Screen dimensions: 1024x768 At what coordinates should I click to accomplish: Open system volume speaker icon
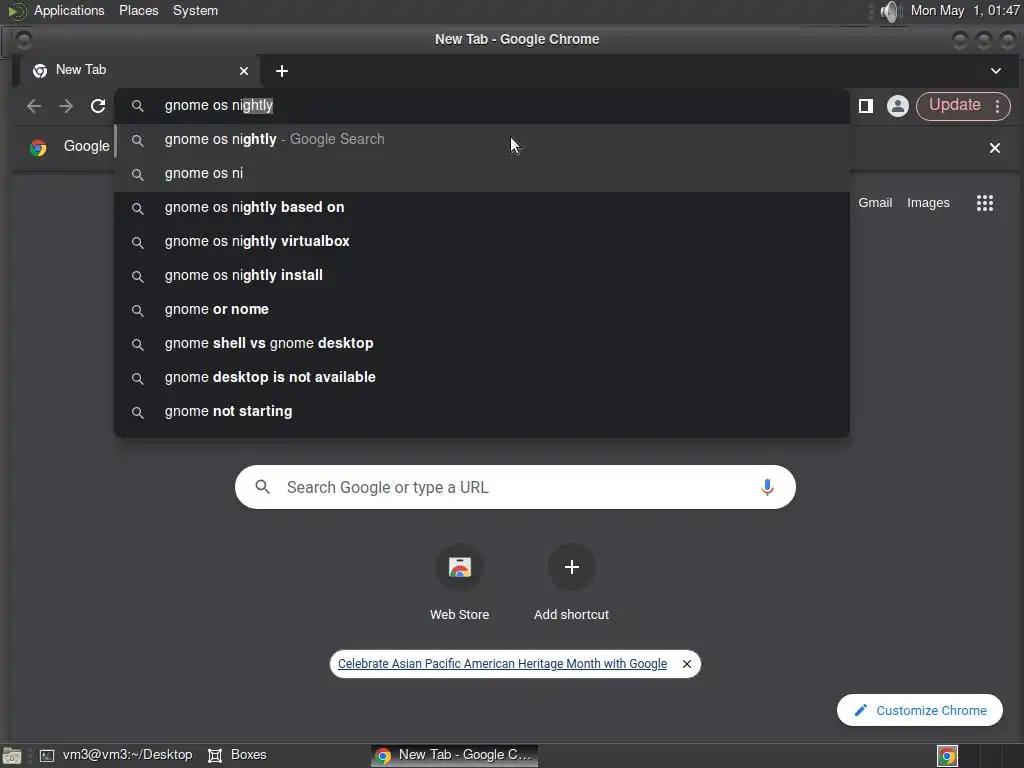[889, 11]
